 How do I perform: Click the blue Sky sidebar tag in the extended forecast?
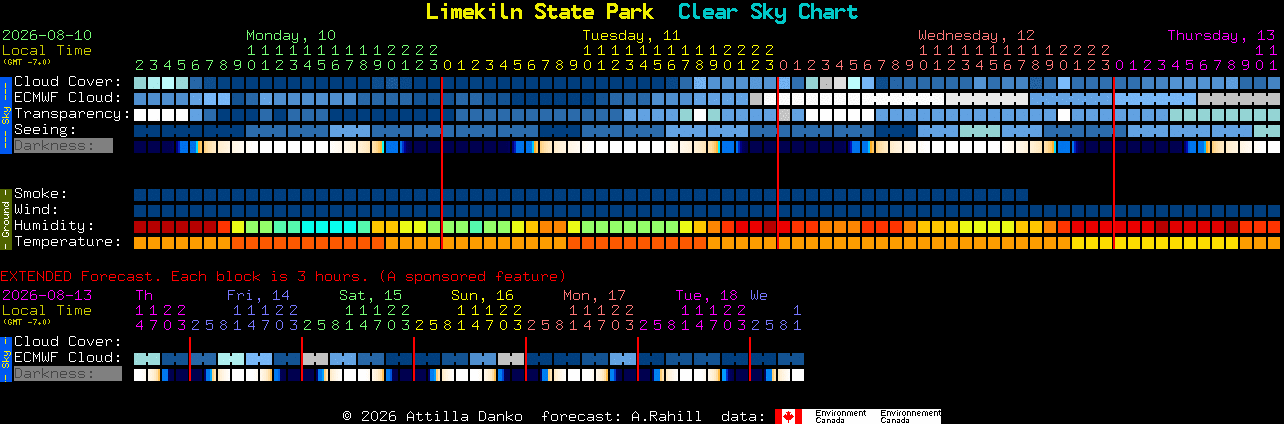[5, 358]
